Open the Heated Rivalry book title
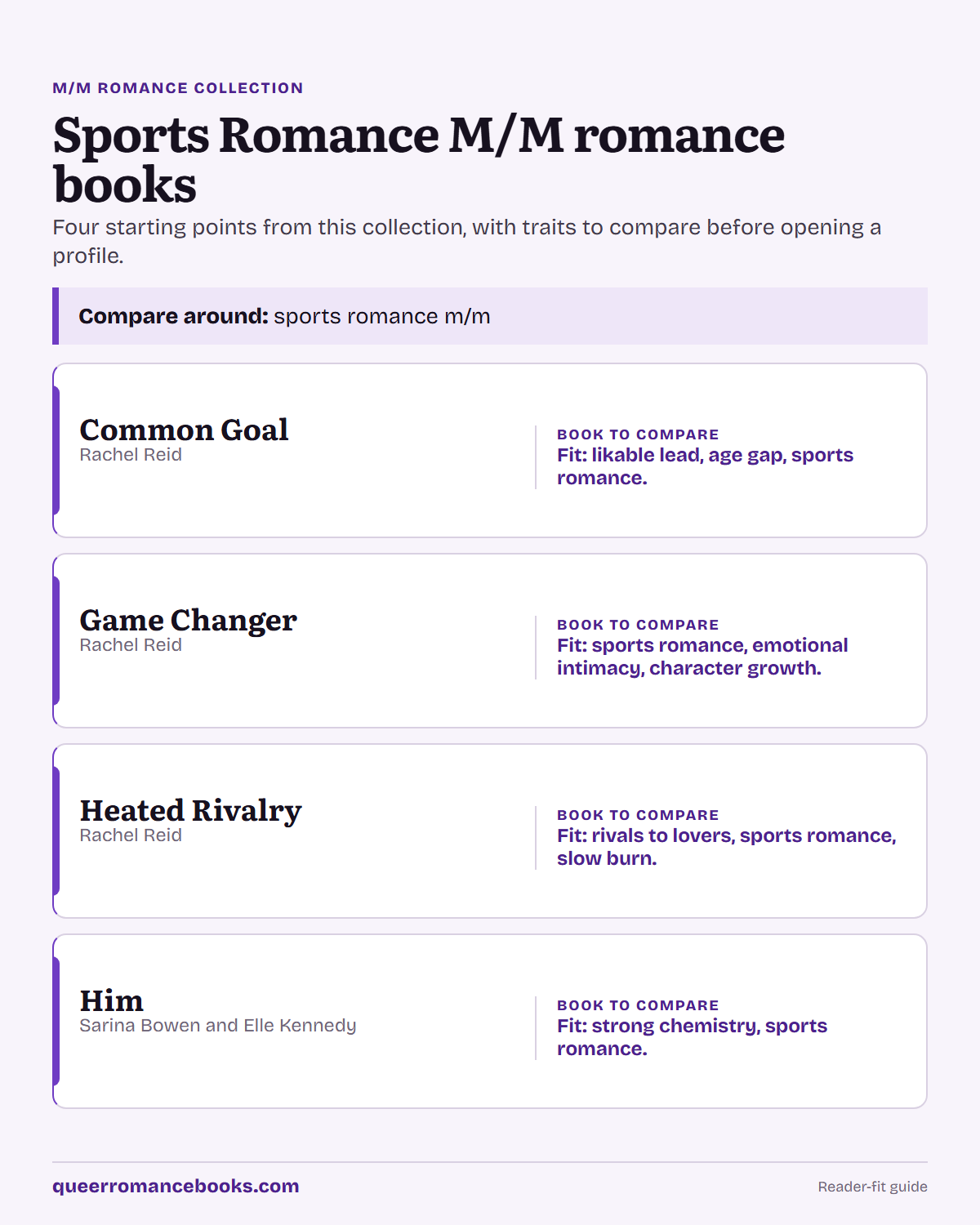The height and width of the screenshot is (1225, 980). tap(190, 811)
